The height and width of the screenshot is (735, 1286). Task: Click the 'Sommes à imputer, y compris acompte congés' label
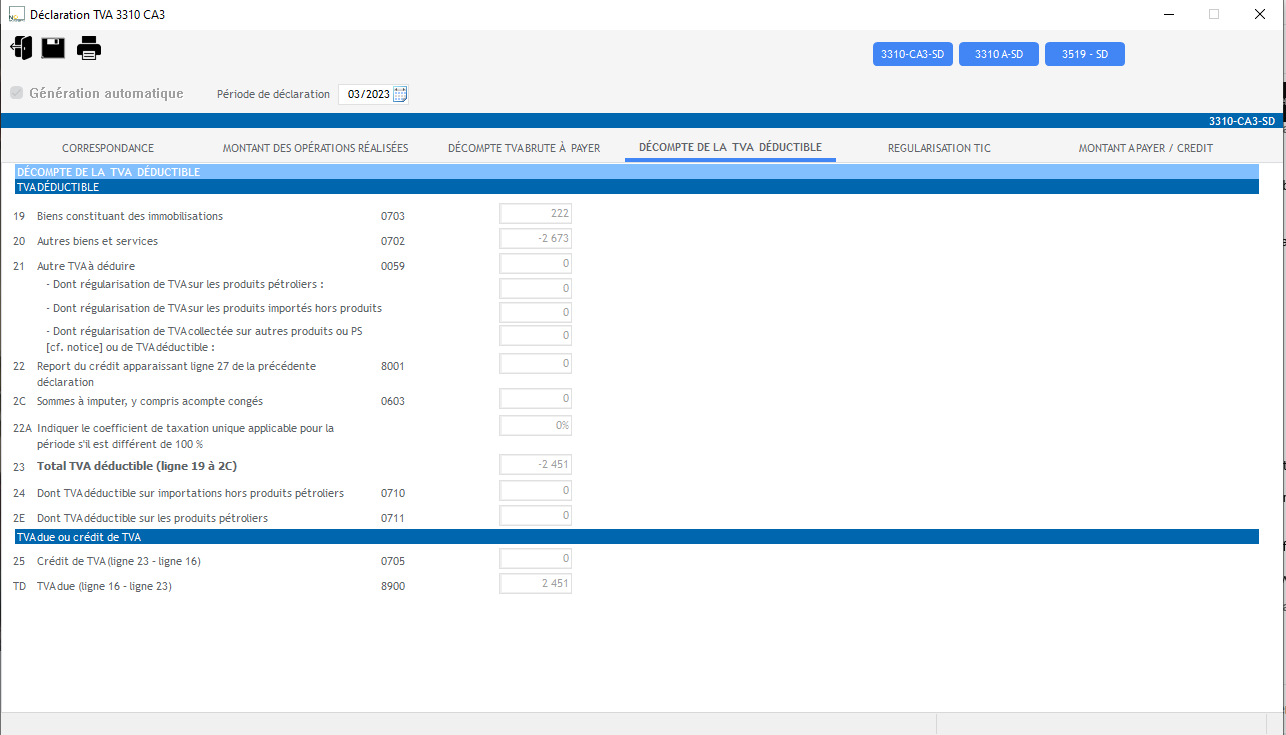(x=150, y=401)
